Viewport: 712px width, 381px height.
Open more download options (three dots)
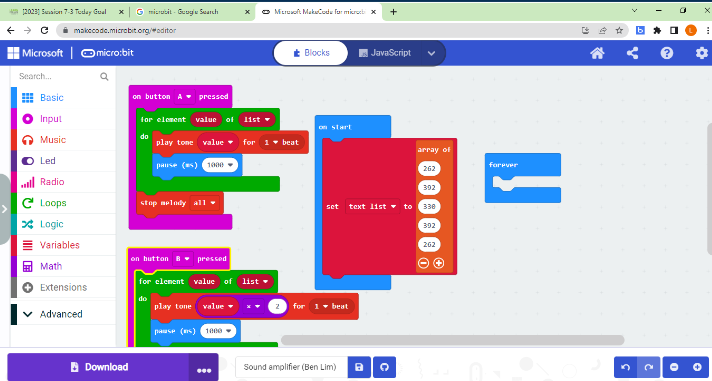(204, 368)
